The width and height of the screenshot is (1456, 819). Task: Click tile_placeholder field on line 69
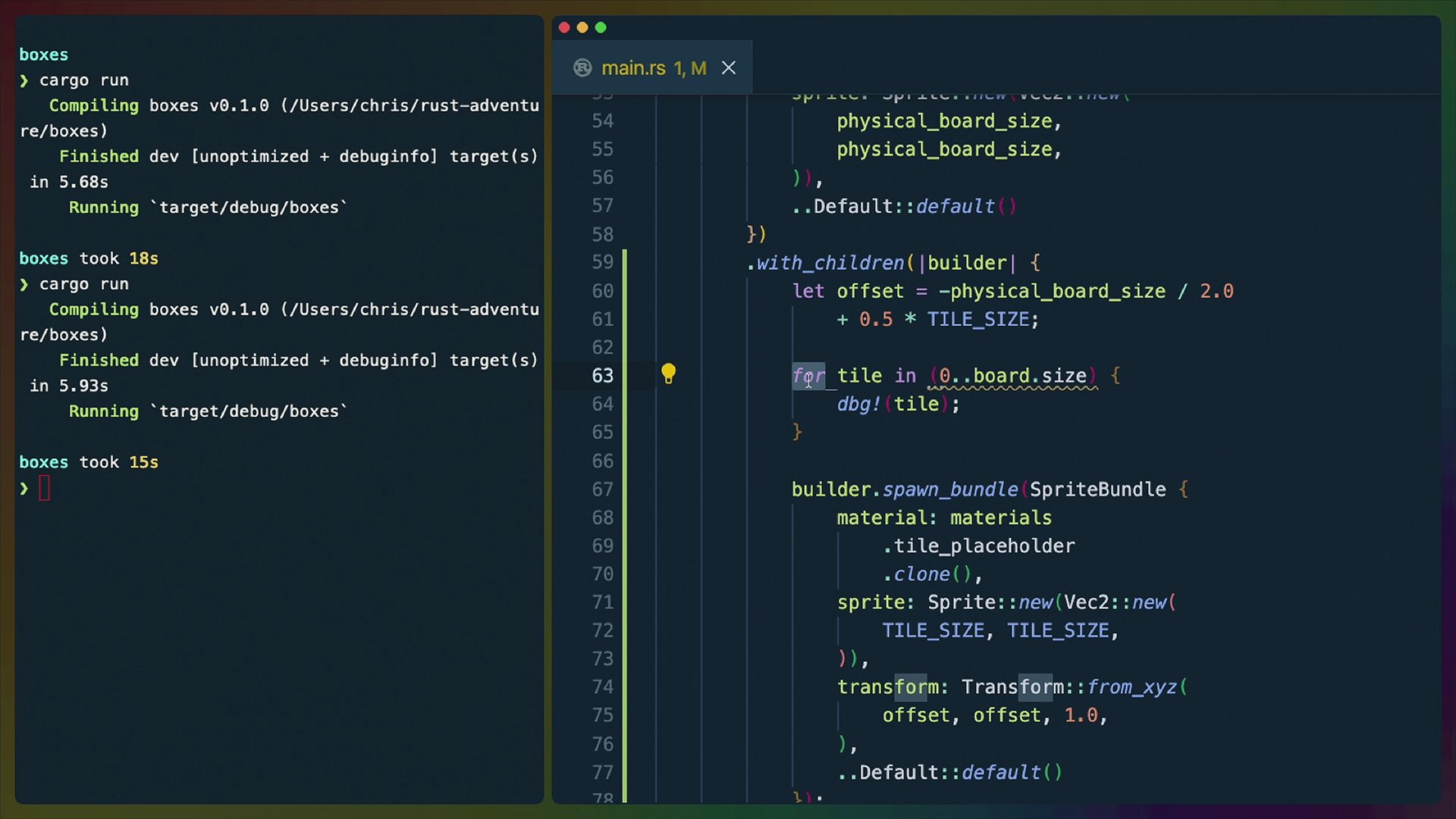click(x=983, y=546)
